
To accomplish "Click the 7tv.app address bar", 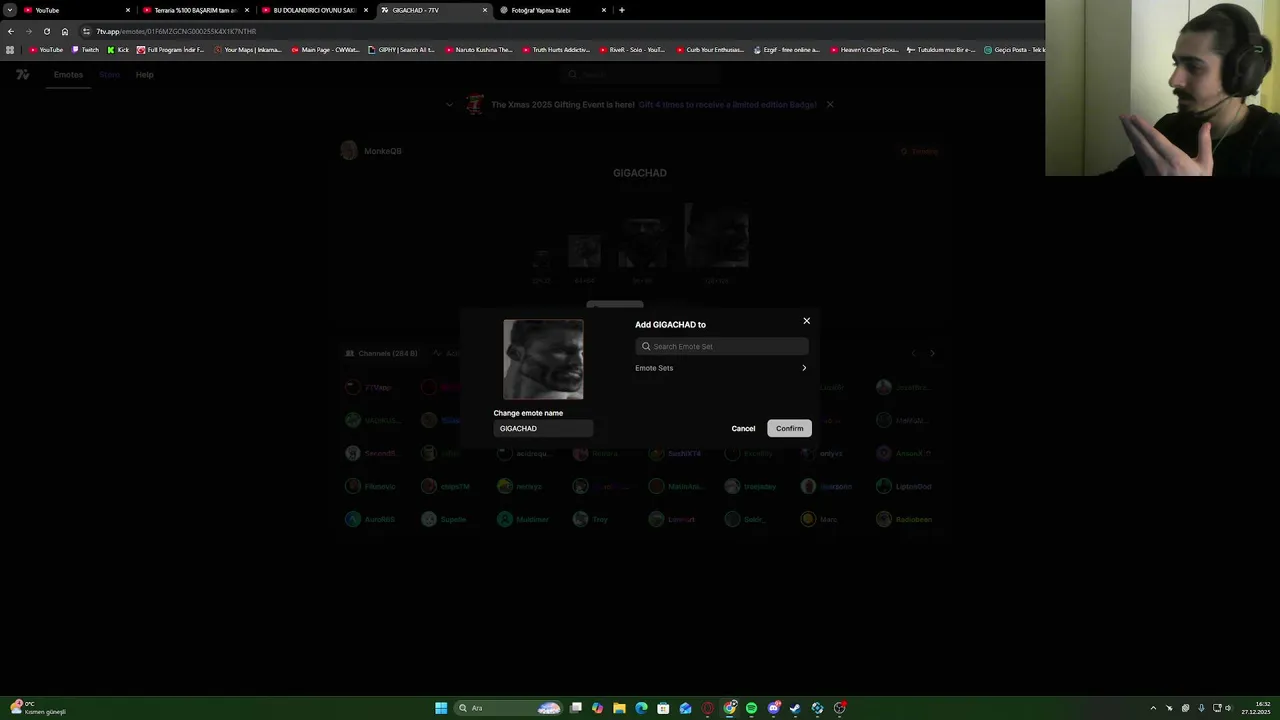I will click(x=560, y=31).
